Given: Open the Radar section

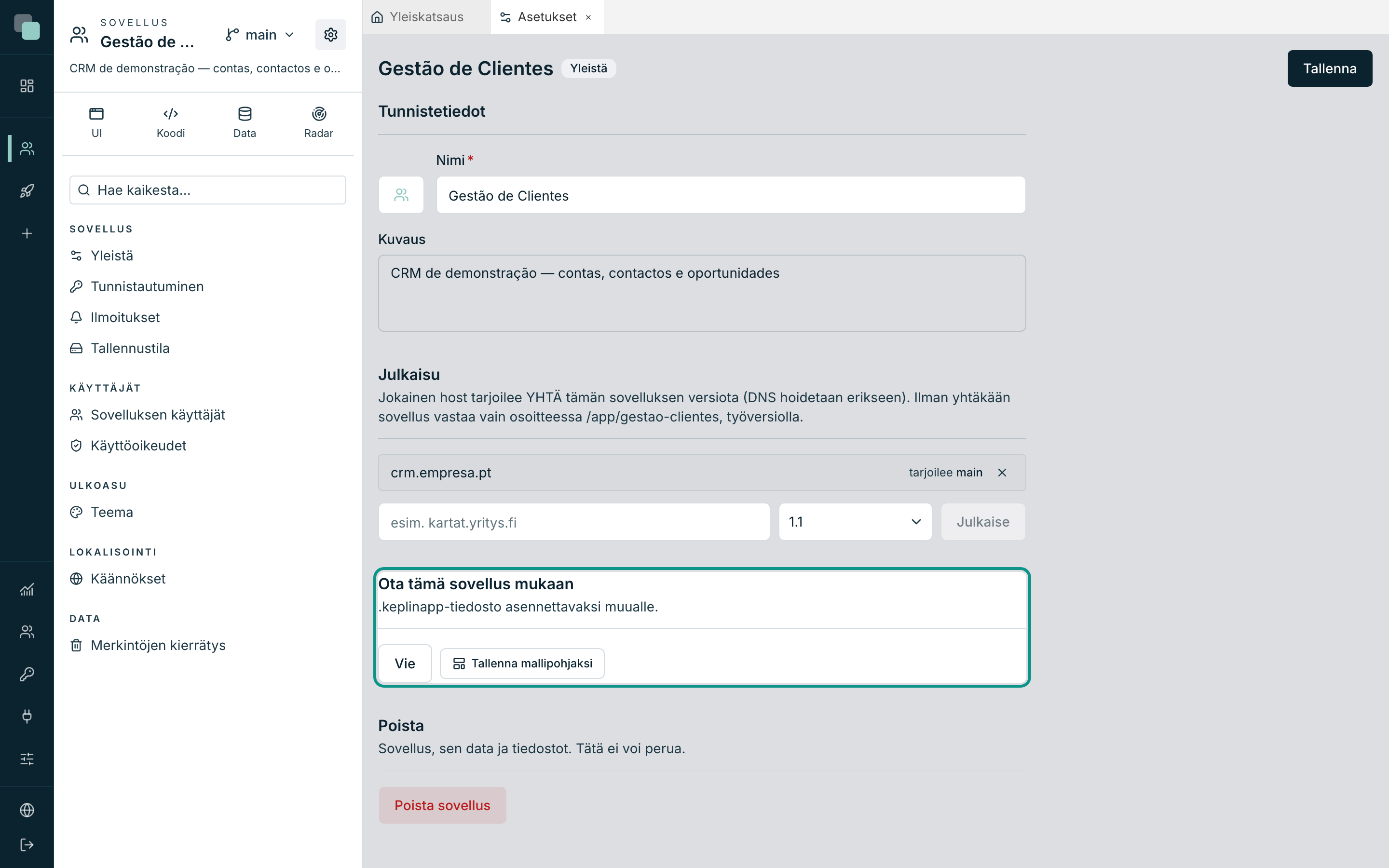Looking at the screenshot, I should [x=318, y=122].
